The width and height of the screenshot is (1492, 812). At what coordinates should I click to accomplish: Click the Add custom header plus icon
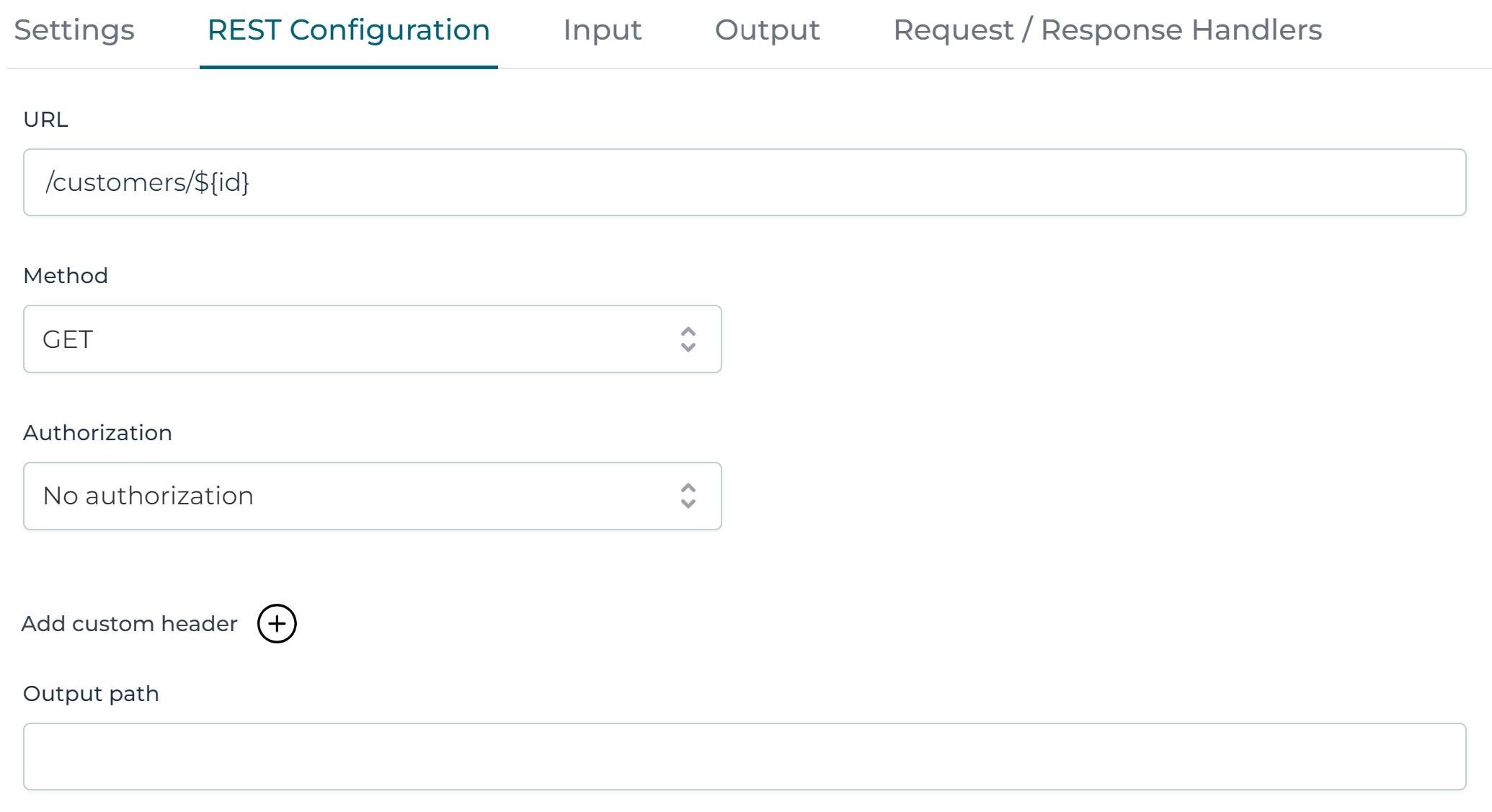pos(277,624)
